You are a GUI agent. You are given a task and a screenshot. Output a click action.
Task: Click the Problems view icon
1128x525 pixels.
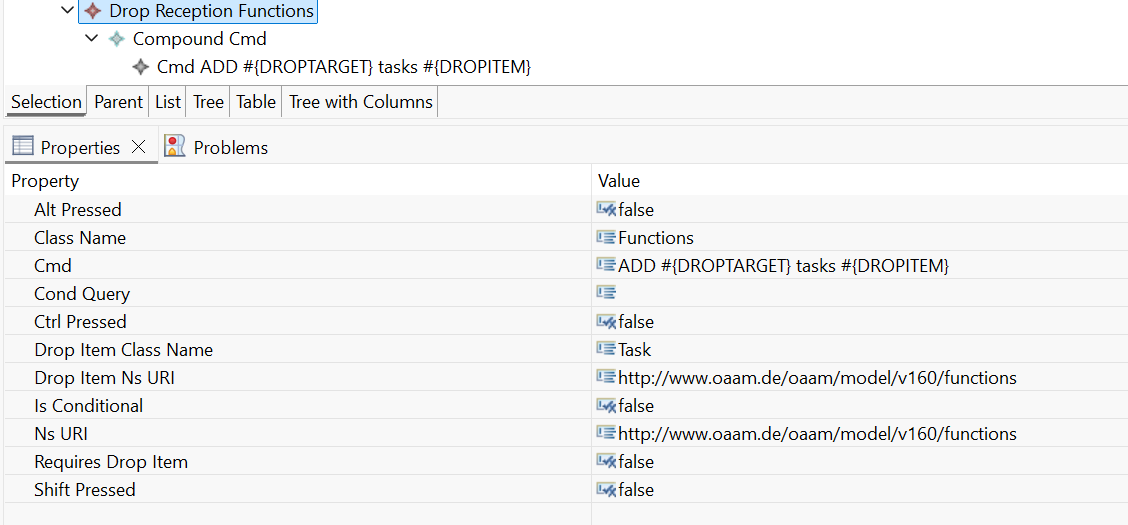point(175,147)
